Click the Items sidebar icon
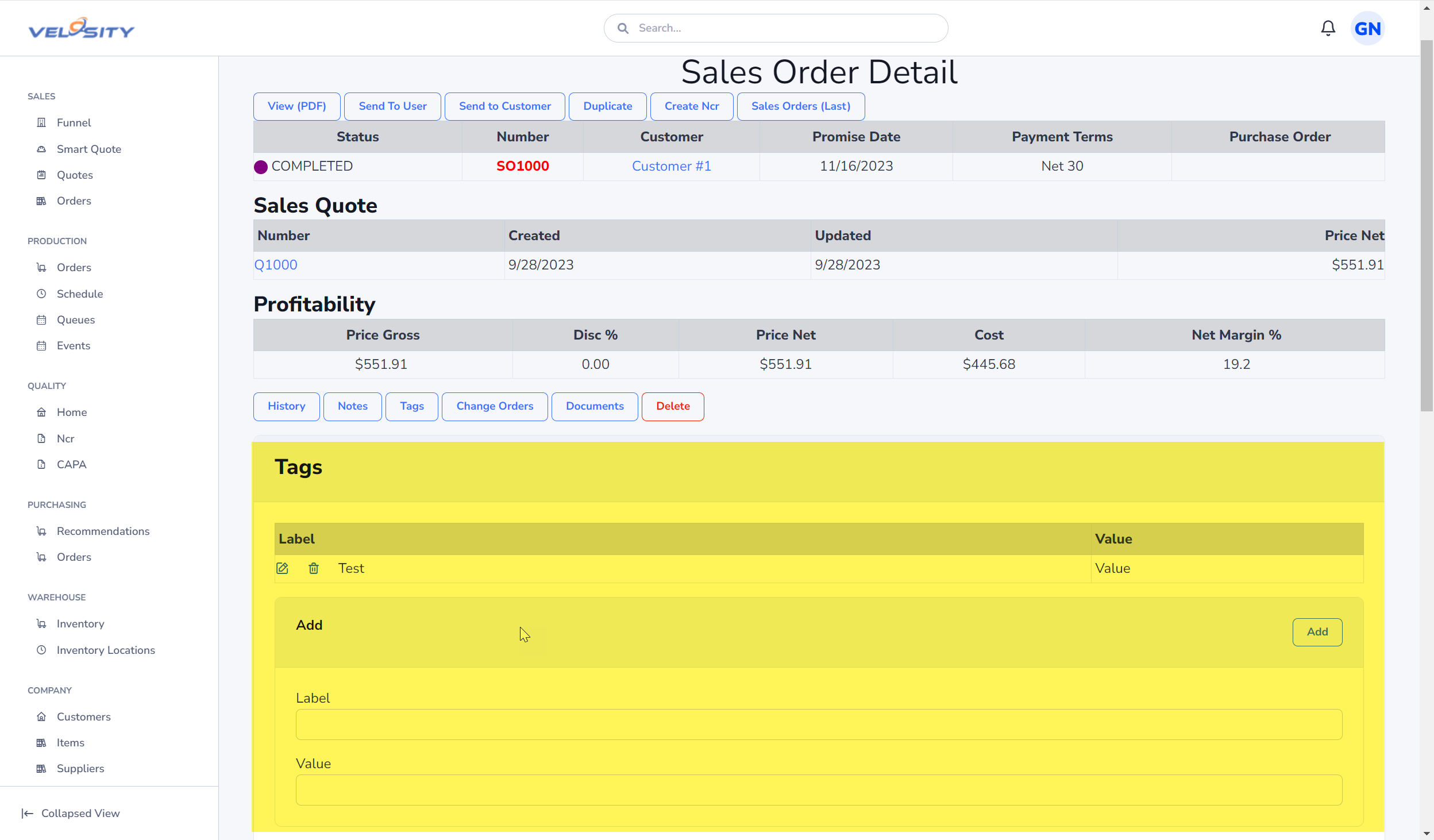 click(x=41, y=742)
